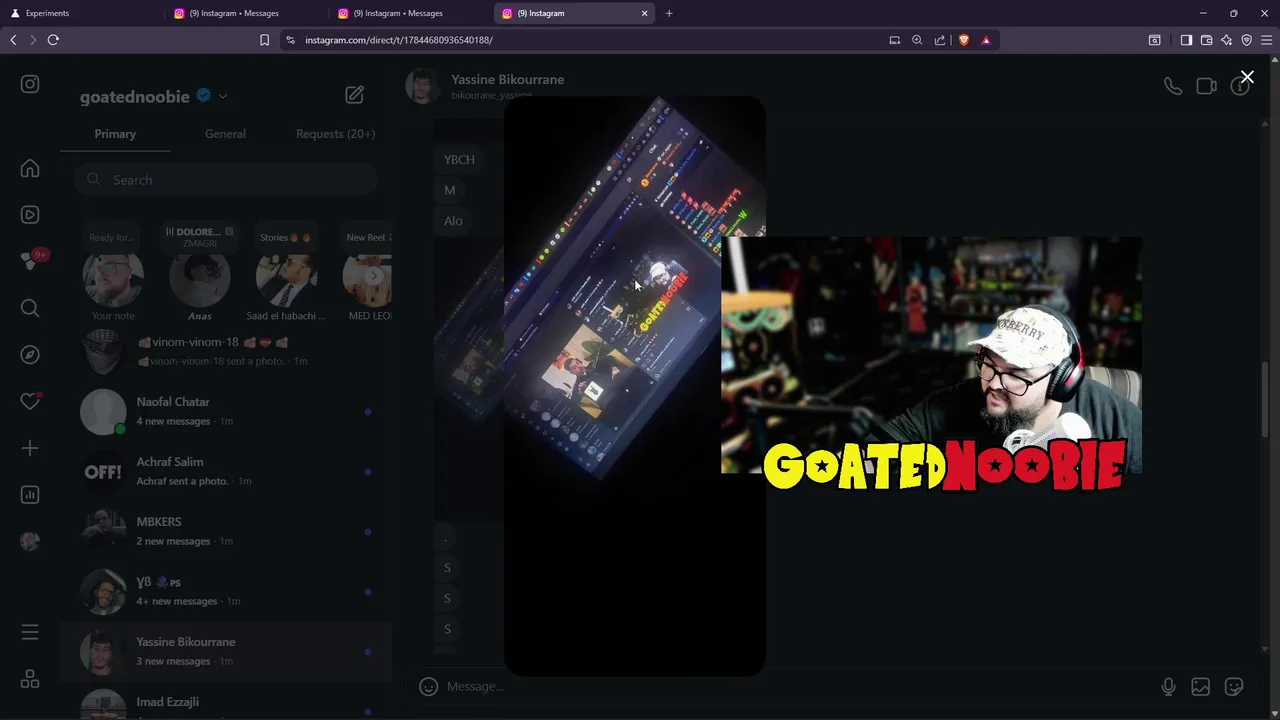
Task: Start a video call with Yassine
Action: 1206,86
